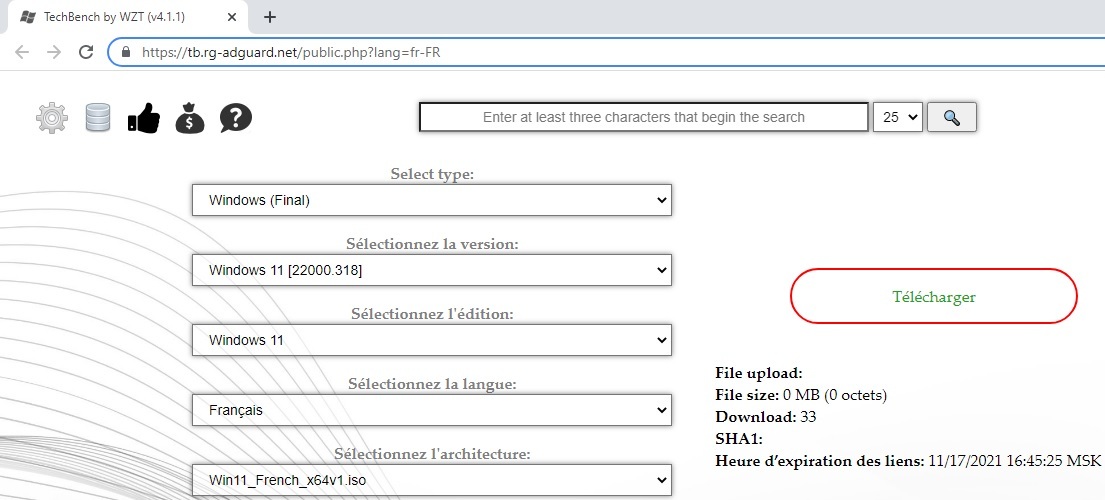Screen dimensions: 1105x500
Task: Open the 25 results count dropdown
Action: [898, 118]
